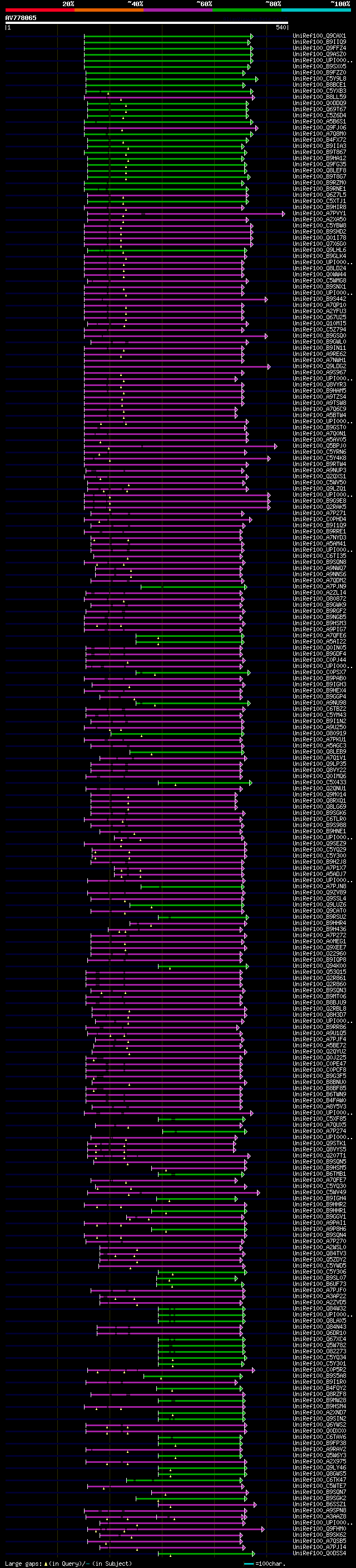Viewport: 356px width, 1568px height.
Task: Select hit UniRef100_Q9FJ06
Action: coord(319,128)
